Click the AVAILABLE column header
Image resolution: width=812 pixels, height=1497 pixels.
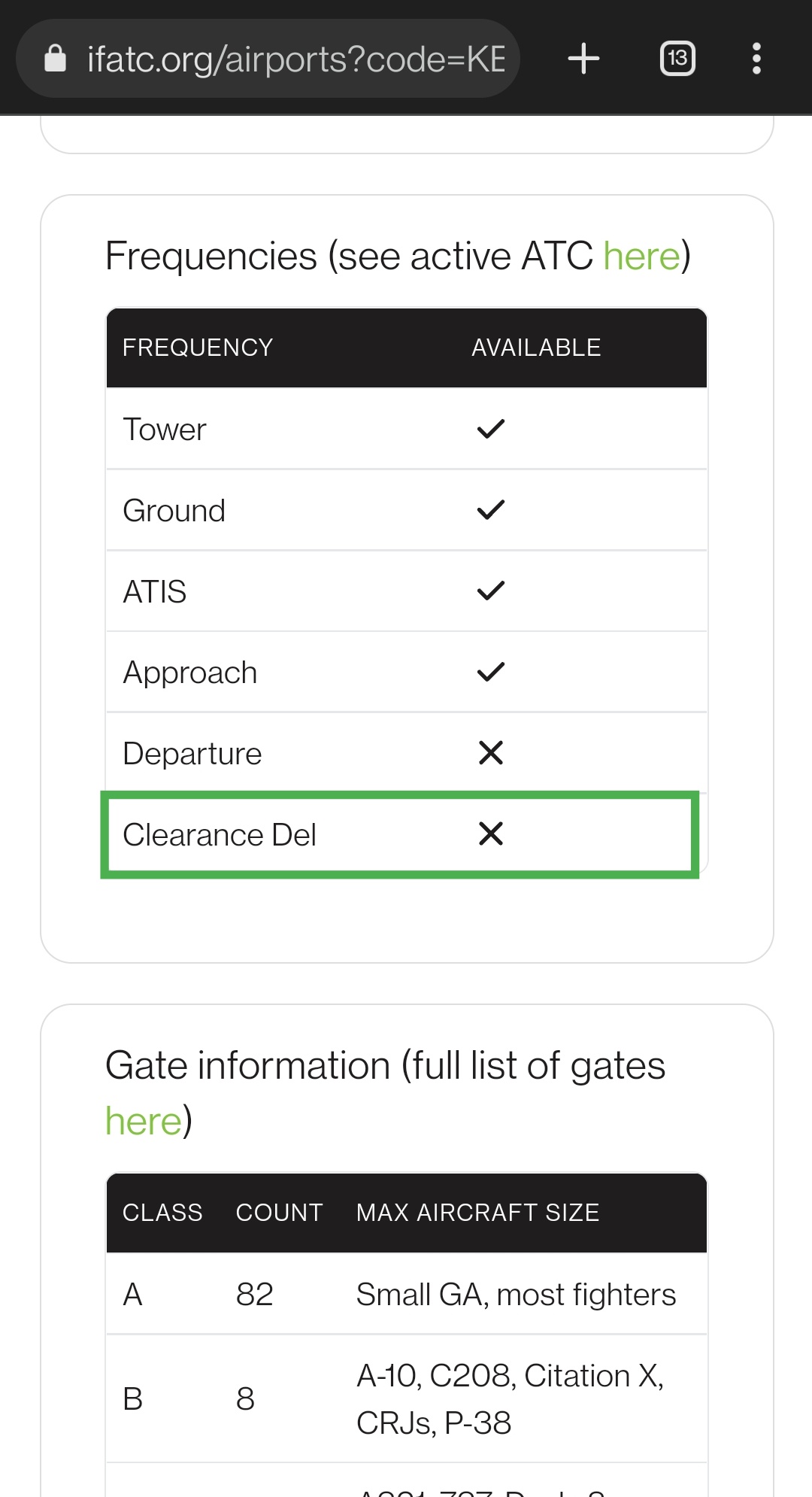click(x=536, y=348)
